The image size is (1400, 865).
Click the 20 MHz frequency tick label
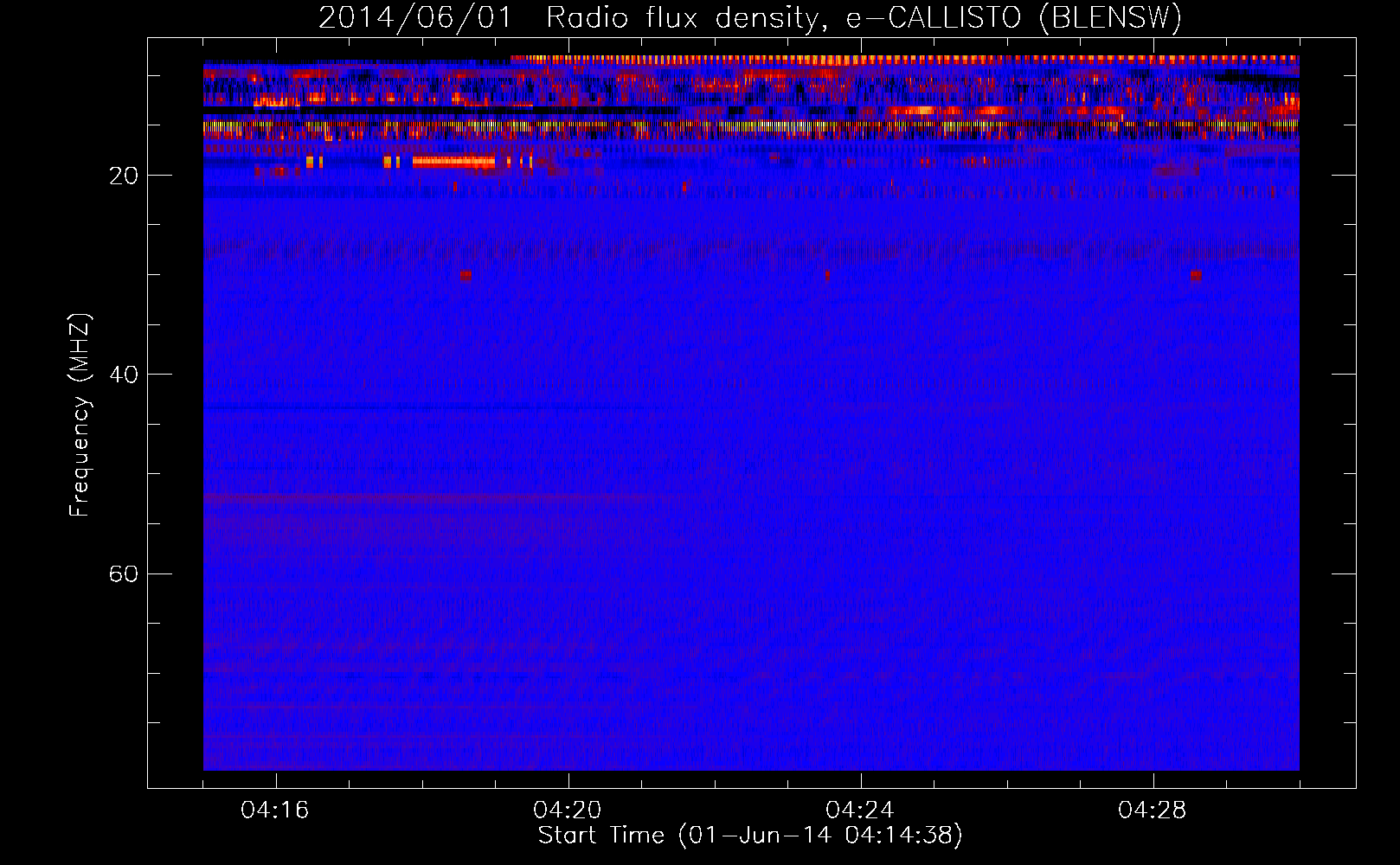pos(123,176)
